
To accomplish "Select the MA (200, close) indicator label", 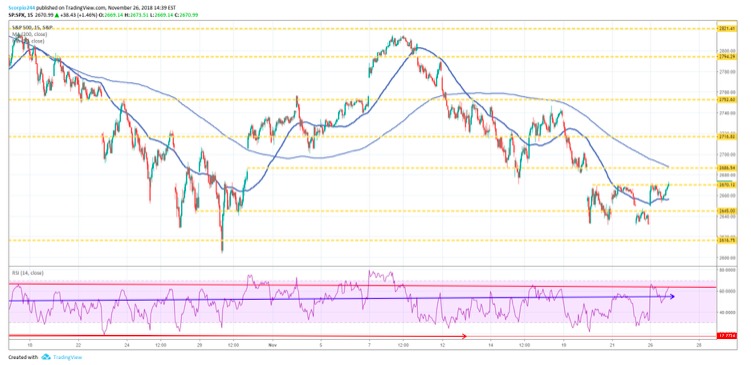I will [x=29, y=35].
